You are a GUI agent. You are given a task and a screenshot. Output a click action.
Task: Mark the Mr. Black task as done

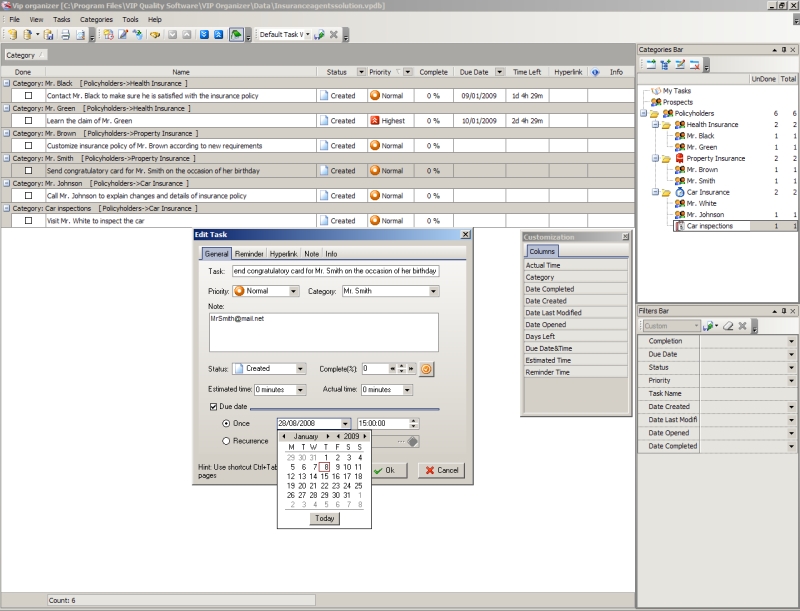[29, 96]
